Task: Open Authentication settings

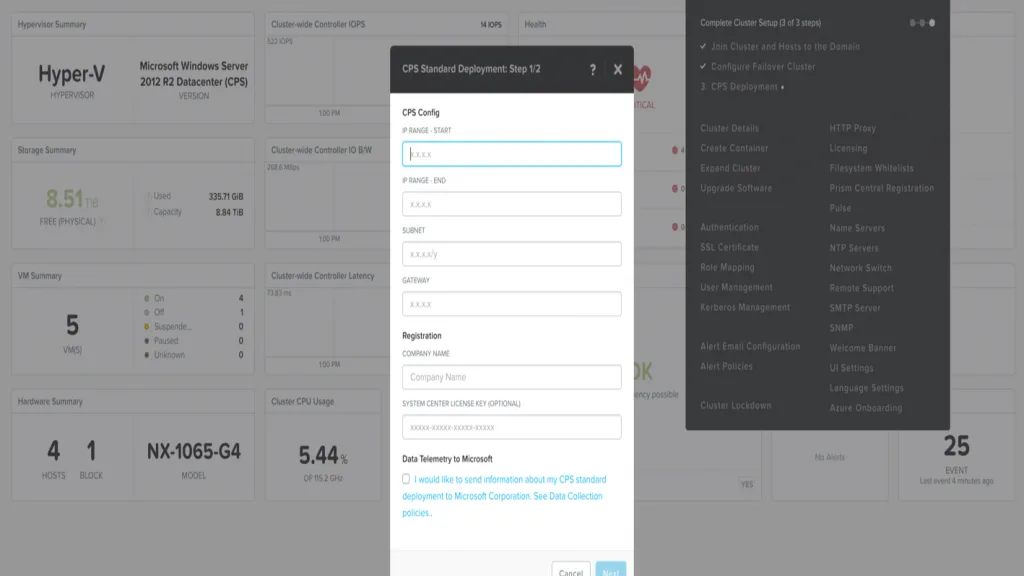Action: coord(729,227)
